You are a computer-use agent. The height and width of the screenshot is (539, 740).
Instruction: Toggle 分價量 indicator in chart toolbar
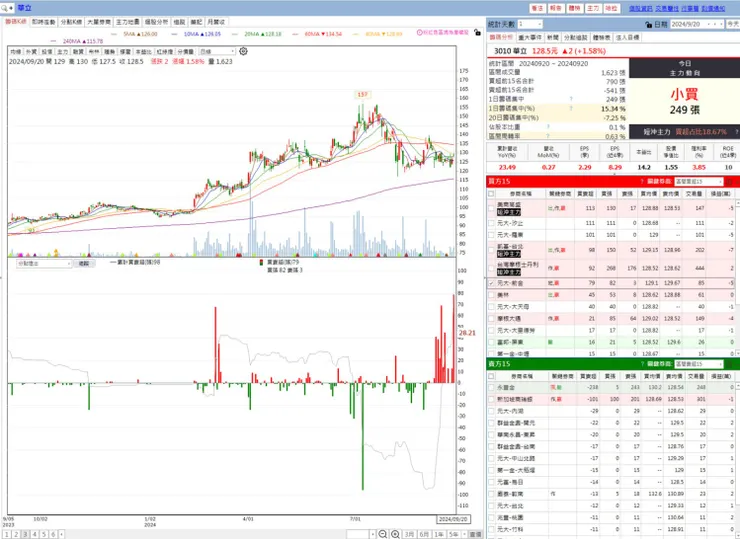click(185, 51)
